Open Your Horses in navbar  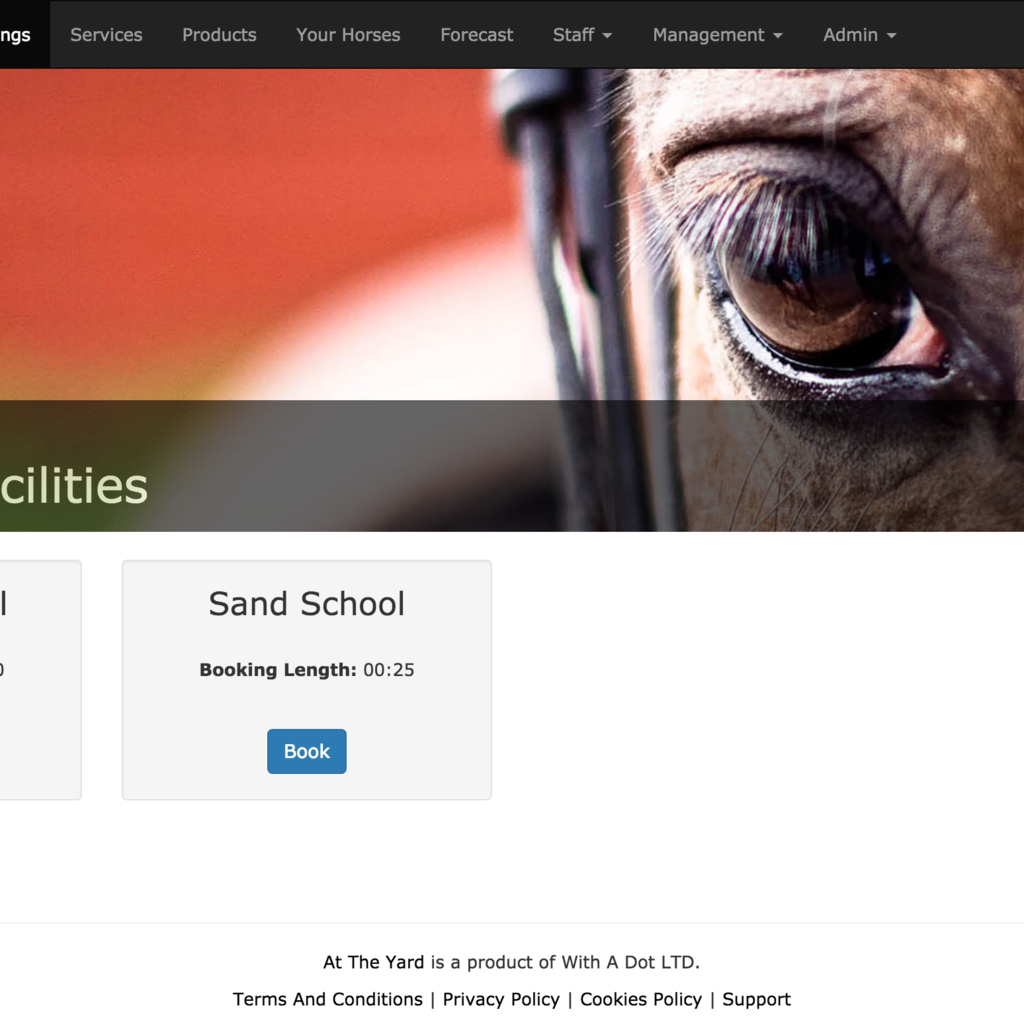(x=348, y=35)
